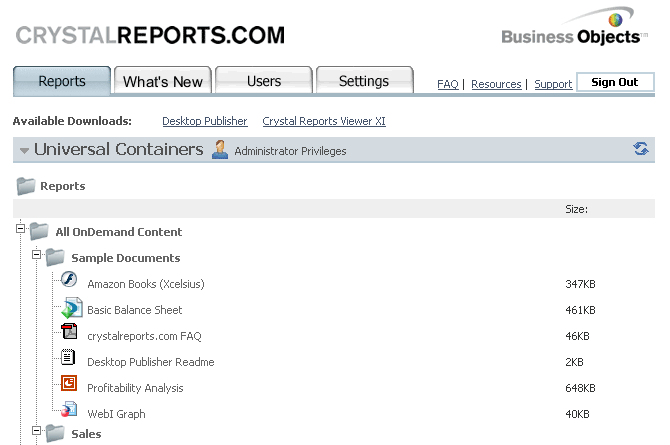Screen dimensions: 670x445
Task: Click the CRYSTALREPORTS.COM logo
Action: point(150,35)
